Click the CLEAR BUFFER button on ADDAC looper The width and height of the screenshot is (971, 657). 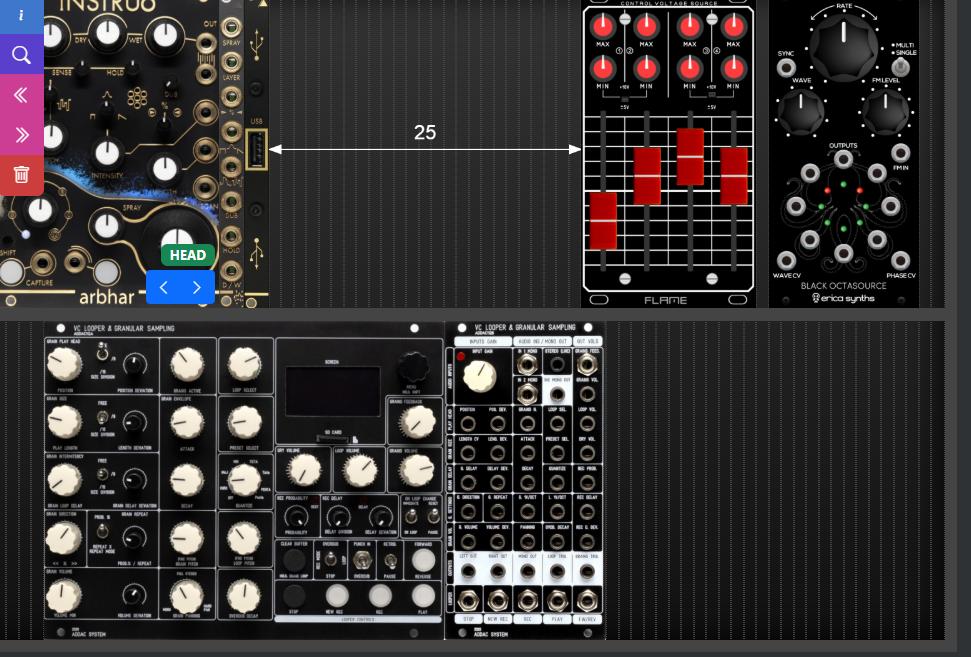coord(294,560)
